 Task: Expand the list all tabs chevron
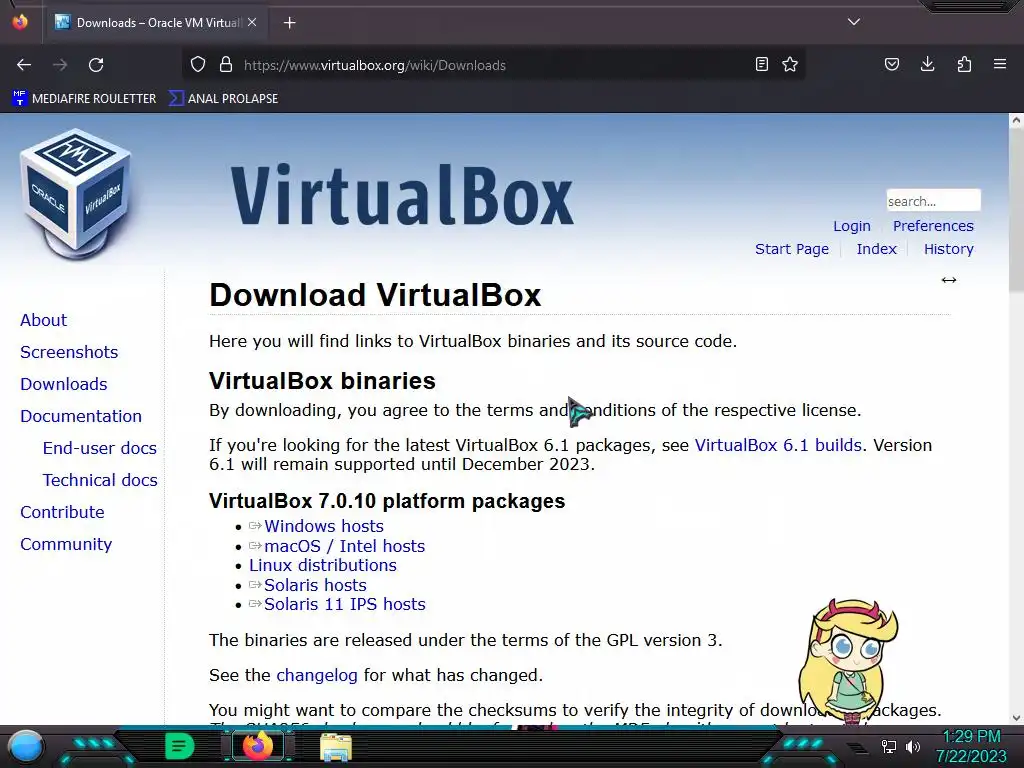[x=854, y=22]
